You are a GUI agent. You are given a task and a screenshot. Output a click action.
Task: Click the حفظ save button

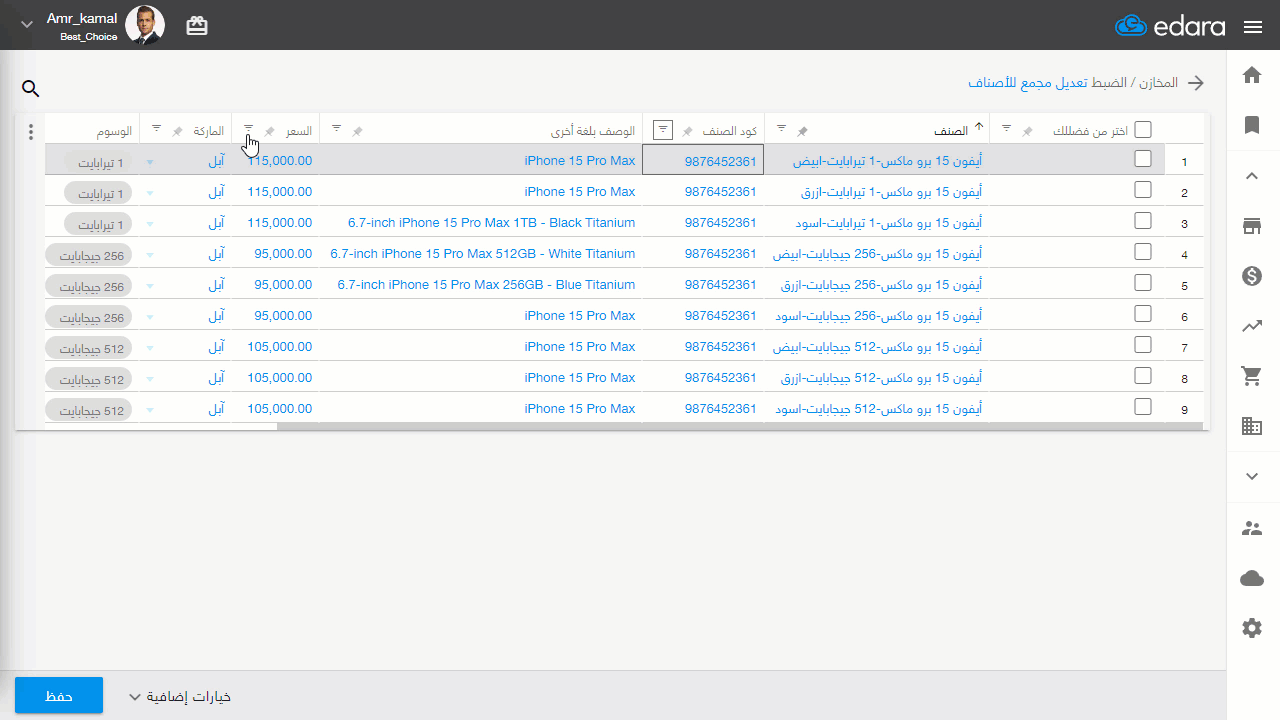click(59, 695)
